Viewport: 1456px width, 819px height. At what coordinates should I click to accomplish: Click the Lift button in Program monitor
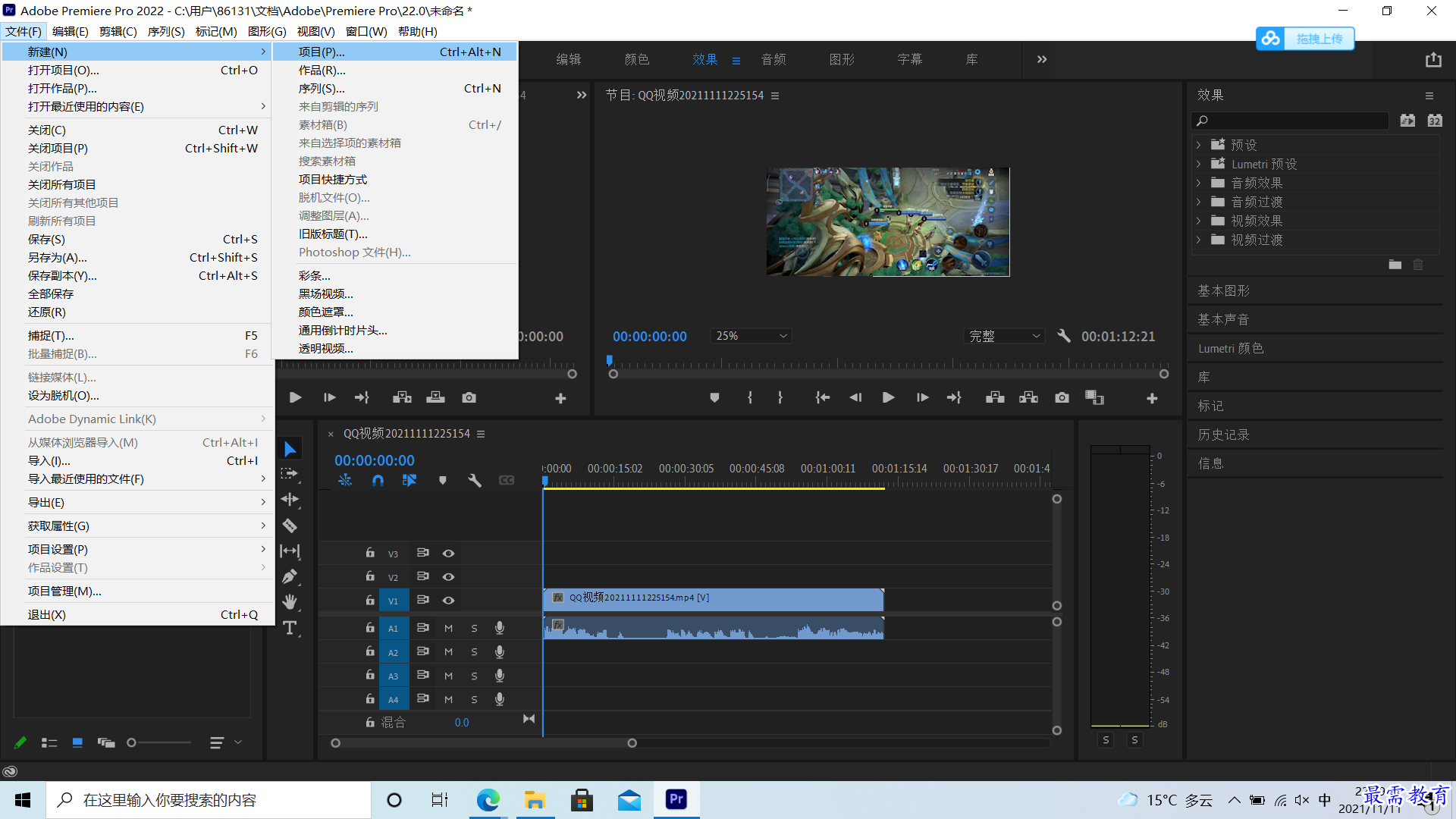(x=995, y=397)
